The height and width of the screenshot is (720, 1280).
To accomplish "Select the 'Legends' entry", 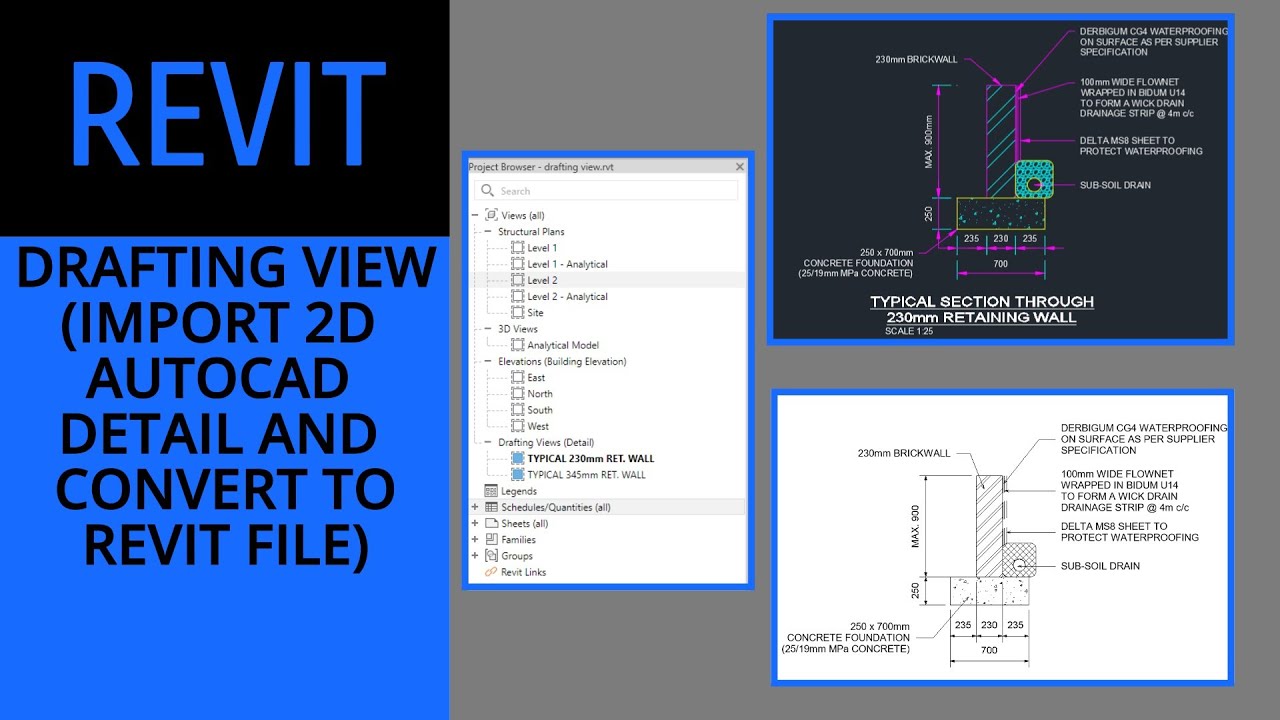I will click(519, 491).
